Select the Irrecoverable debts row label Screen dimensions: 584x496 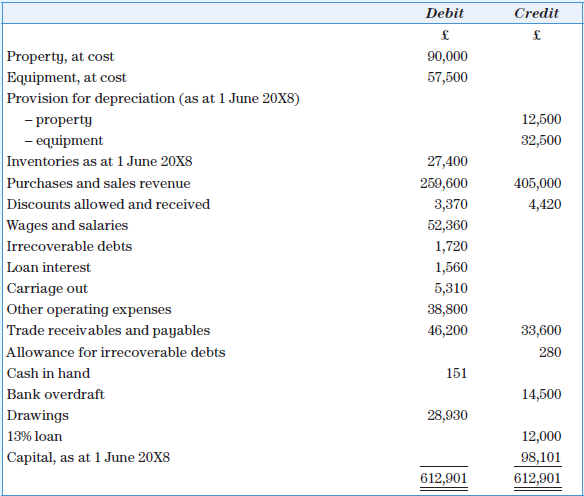[69, 247]
